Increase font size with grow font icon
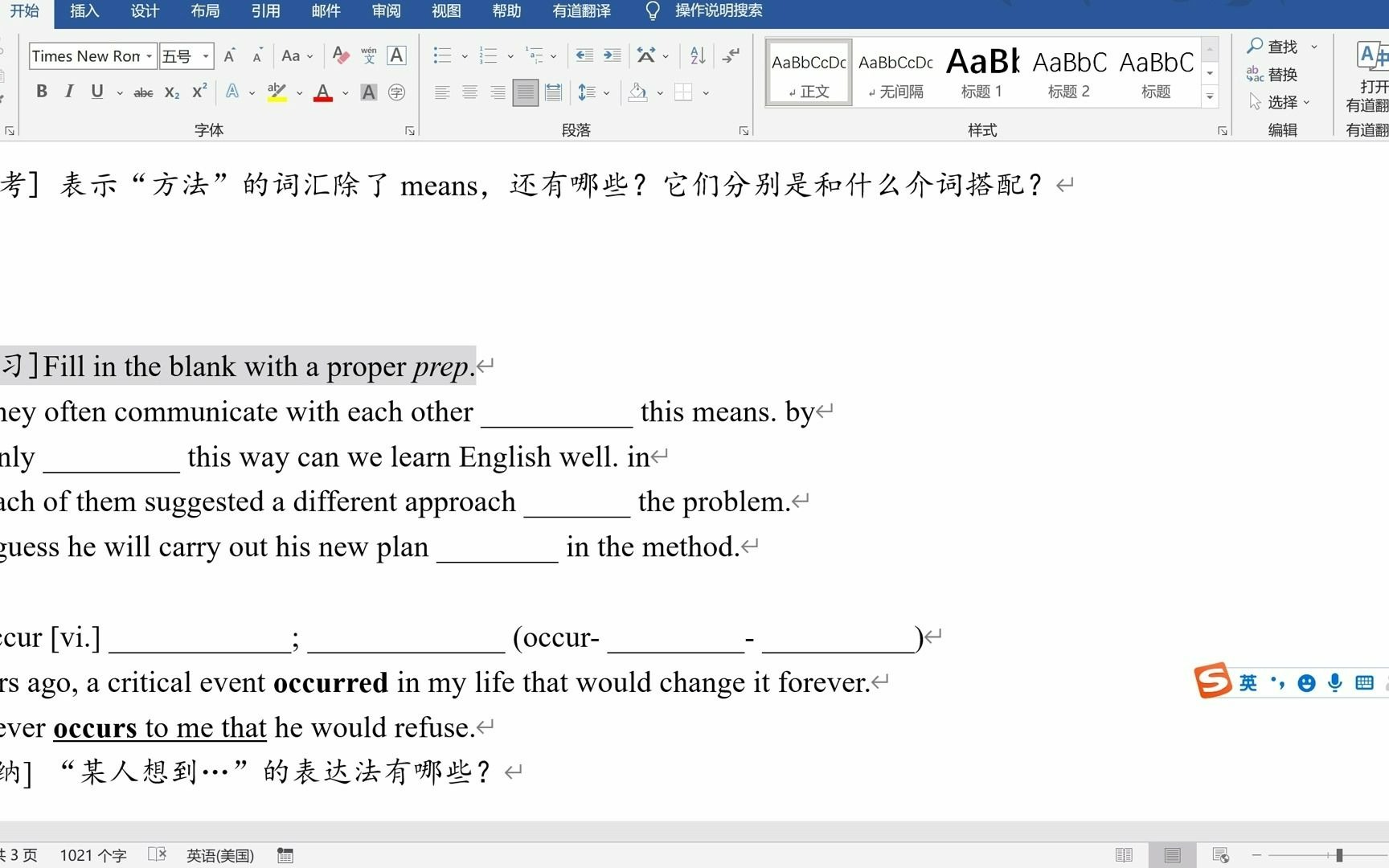The width and height of the screenshot is (1389, 868). [230, 55]
